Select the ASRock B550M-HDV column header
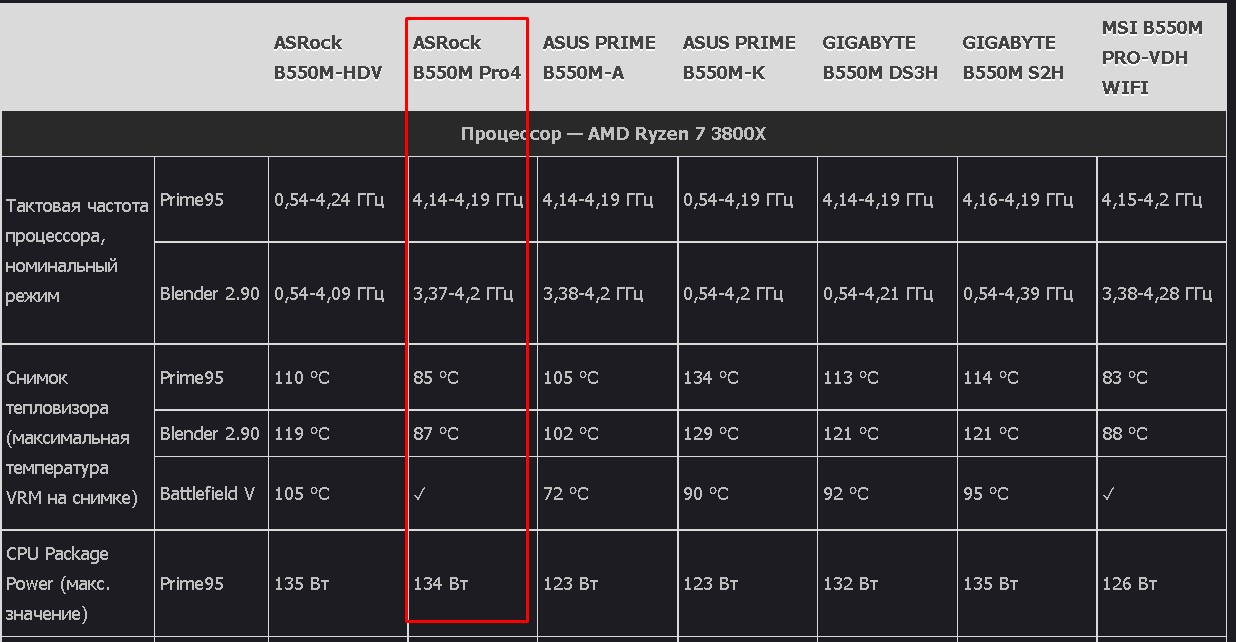The width and height of the screenshot is (1236, 642). (328, 57)
